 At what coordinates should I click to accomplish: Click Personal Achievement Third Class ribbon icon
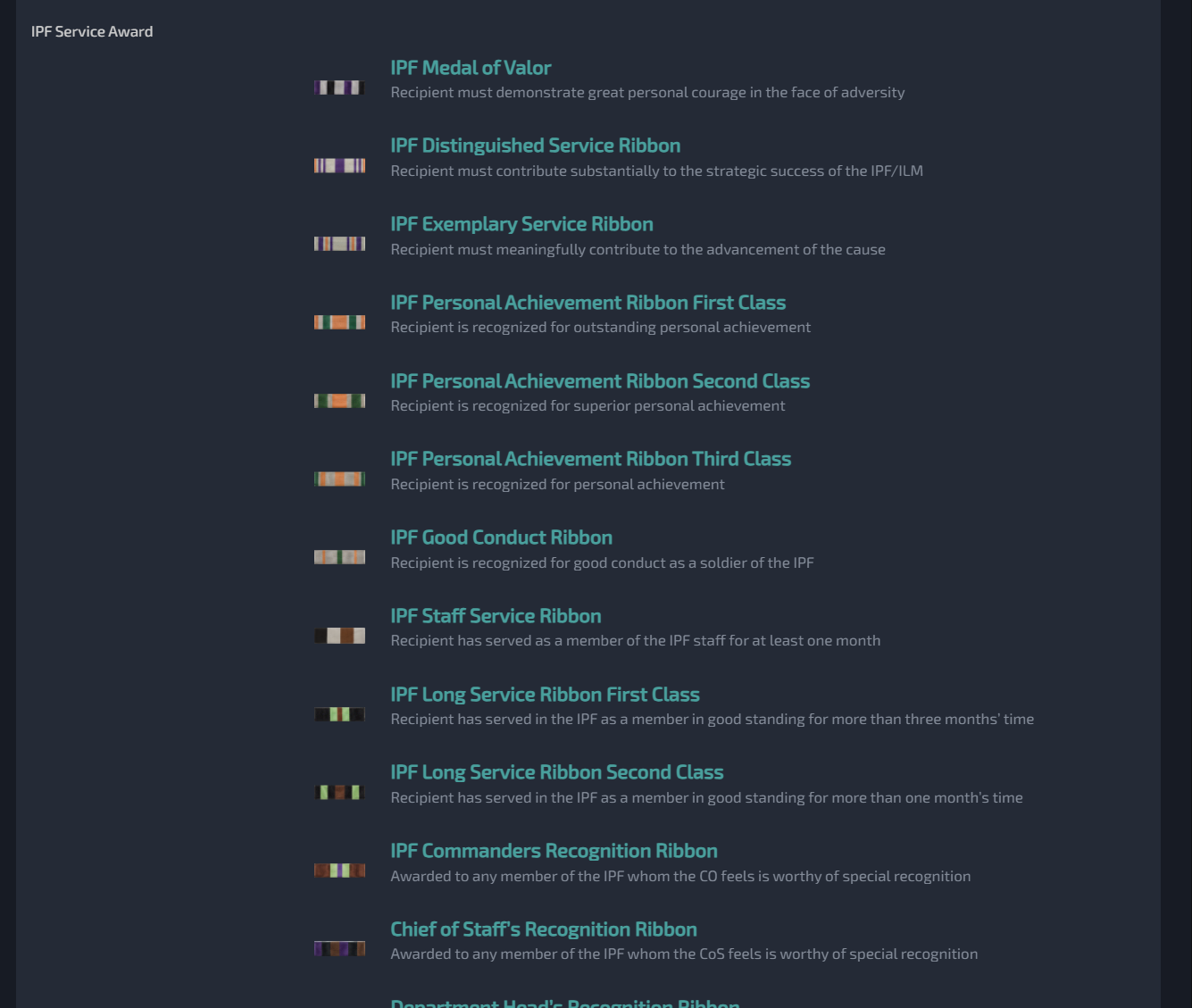point(339,479)
